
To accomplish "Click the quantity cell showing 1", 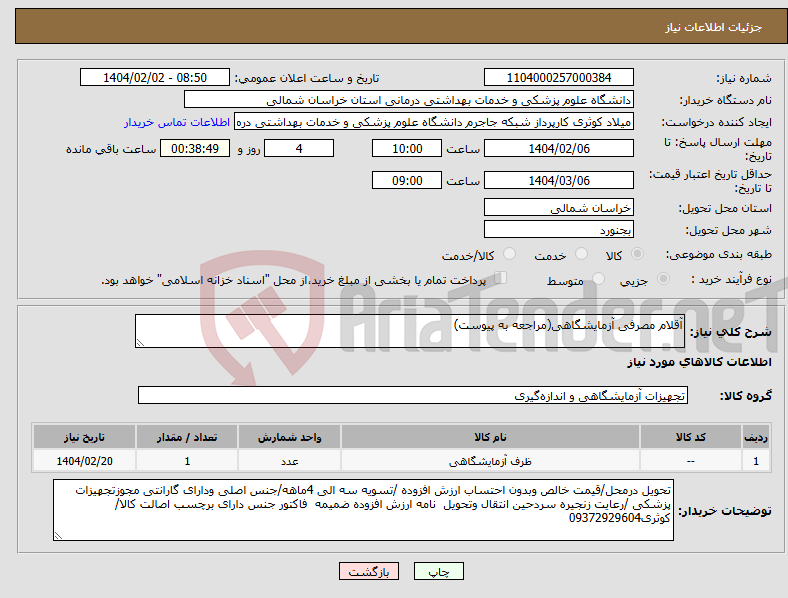I will [x=187, y=461].
